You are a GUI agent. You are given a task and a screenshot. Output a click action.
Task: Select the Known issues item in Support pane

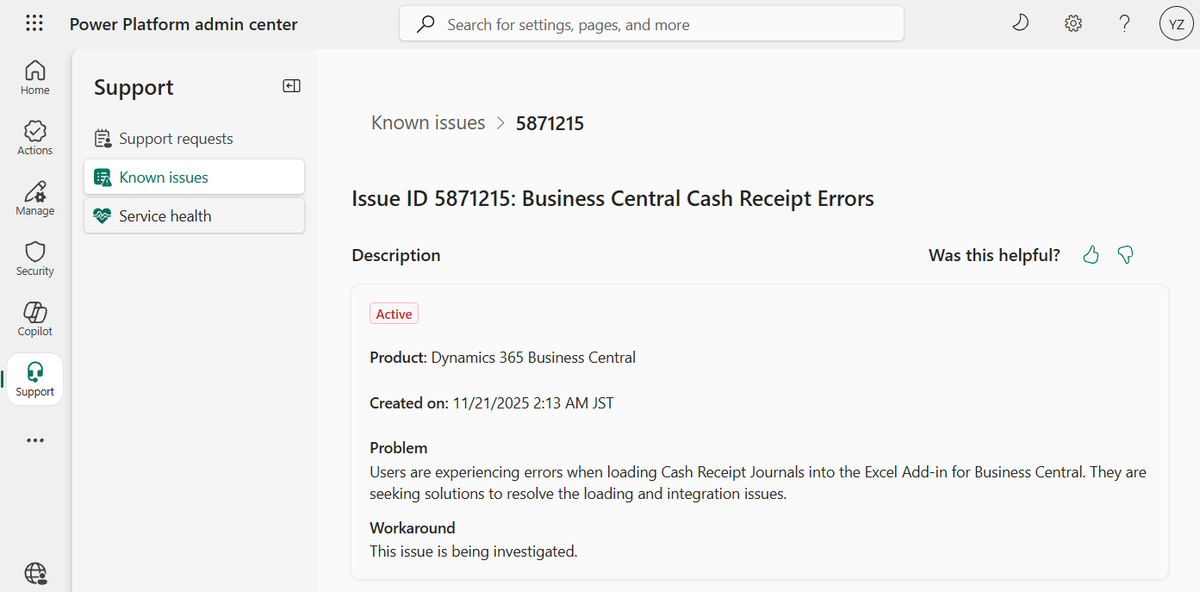pyautogui.click(x=164, y=176)
